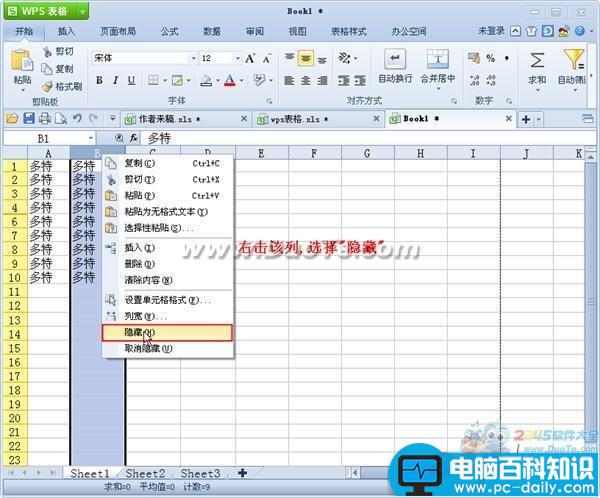Switch to Sheet2 worksheet
This screenshot has width=600, height=498.
(145, 474)
